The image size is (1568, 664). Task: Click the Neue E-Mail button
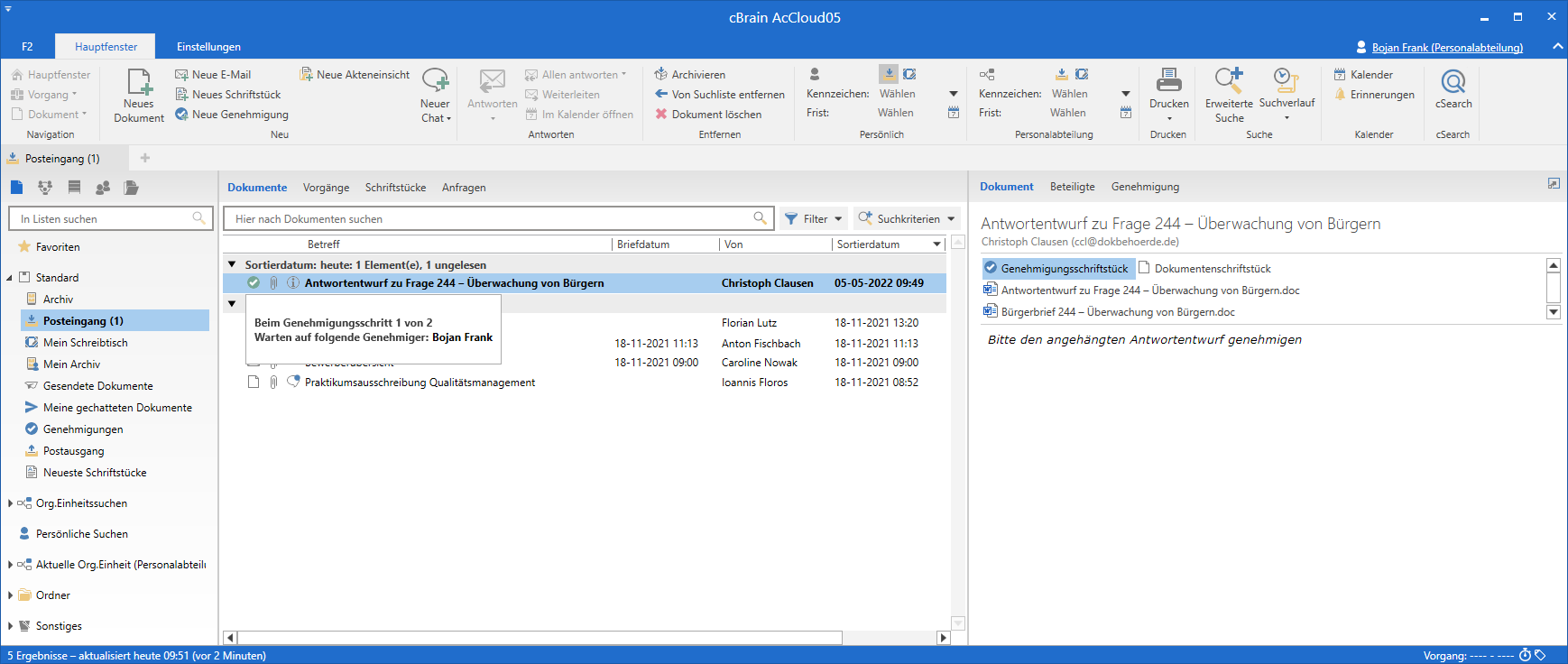click(x=213, y=75)
